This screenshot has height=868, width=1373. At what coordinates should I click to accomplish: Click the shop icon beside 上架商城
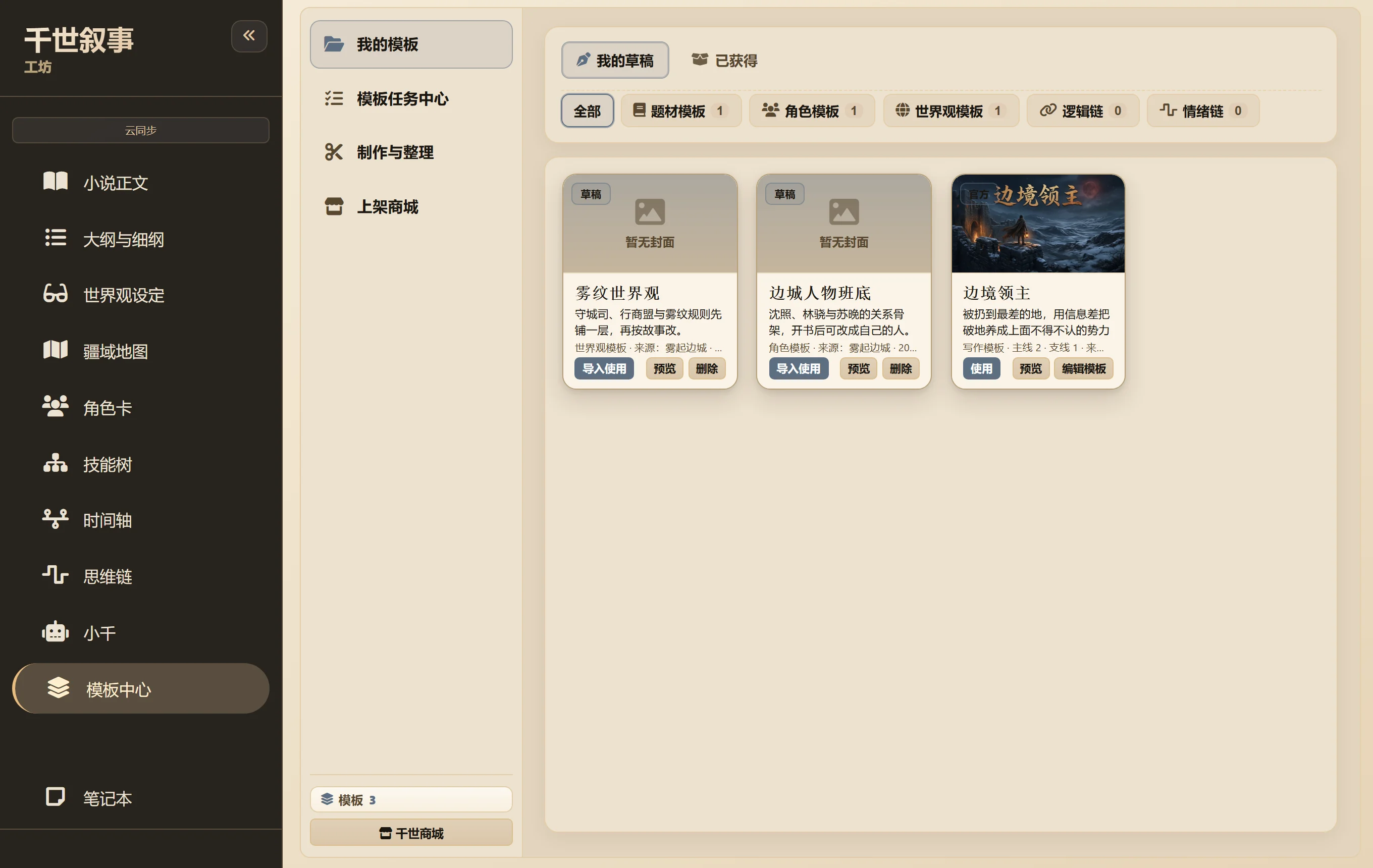[x=334, y=206]
